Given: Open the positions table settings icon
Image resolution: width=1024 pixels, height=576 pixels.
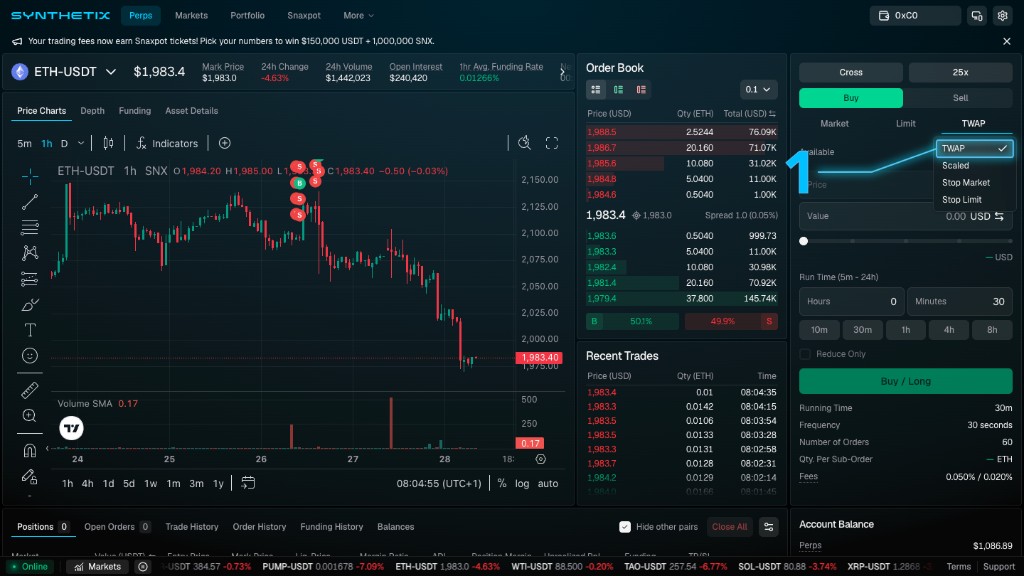Looking at the screenshot, I should (x=769, y=527).
